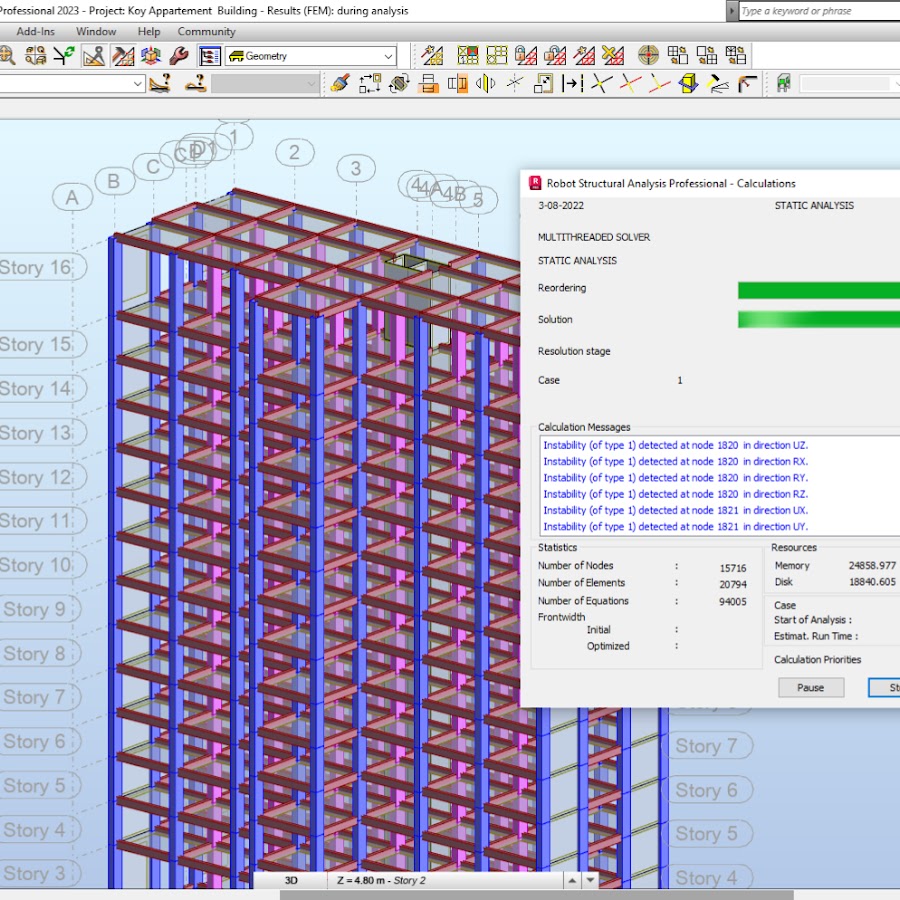Image resolution: width=900 pixels, height=900 pixels.
Task: Click the 'MULTITHREADED SOLVER' text
Action: 594,237
